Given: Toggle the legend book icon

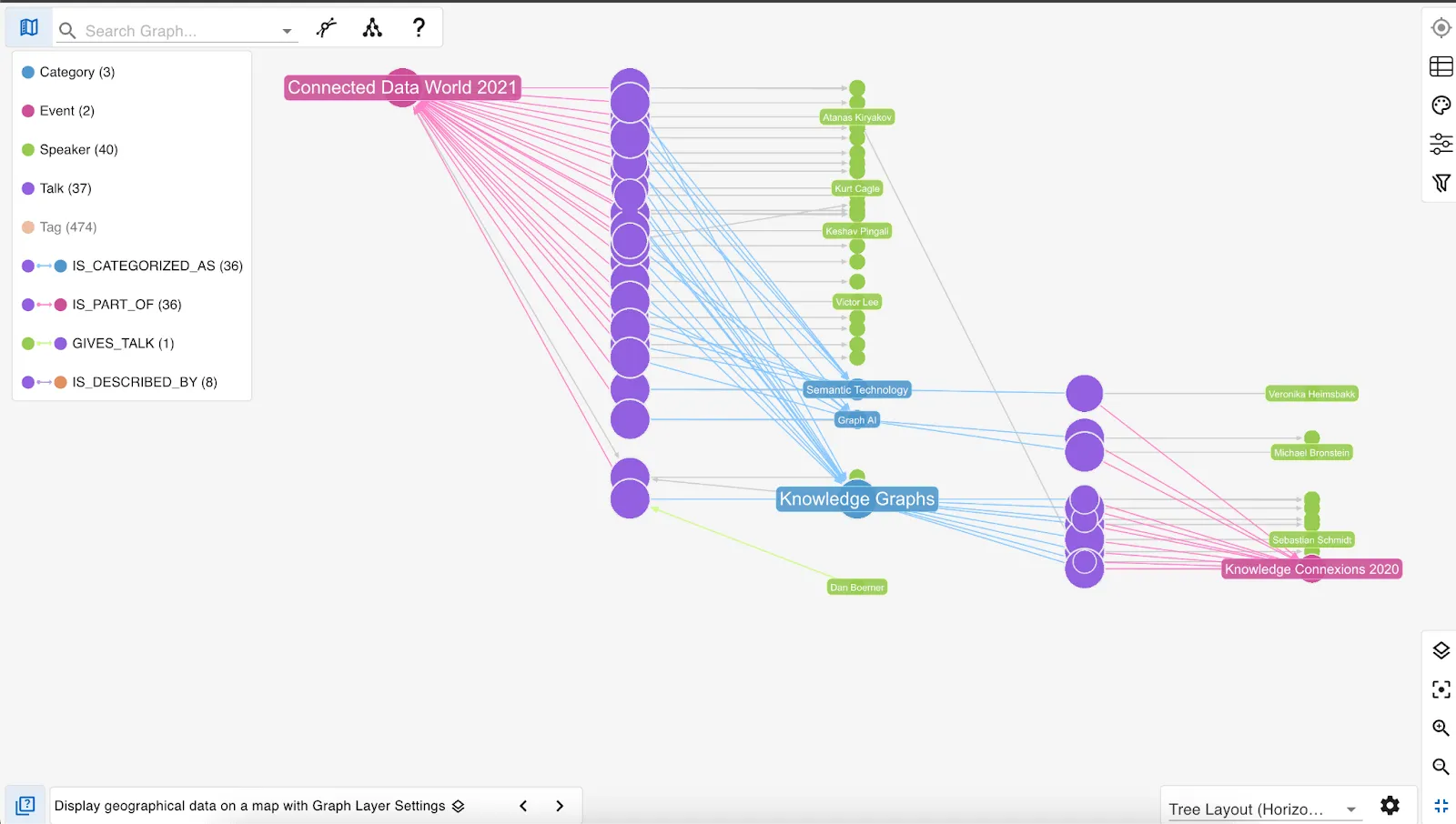Looking at the screenshot, I should click(29, 28).
